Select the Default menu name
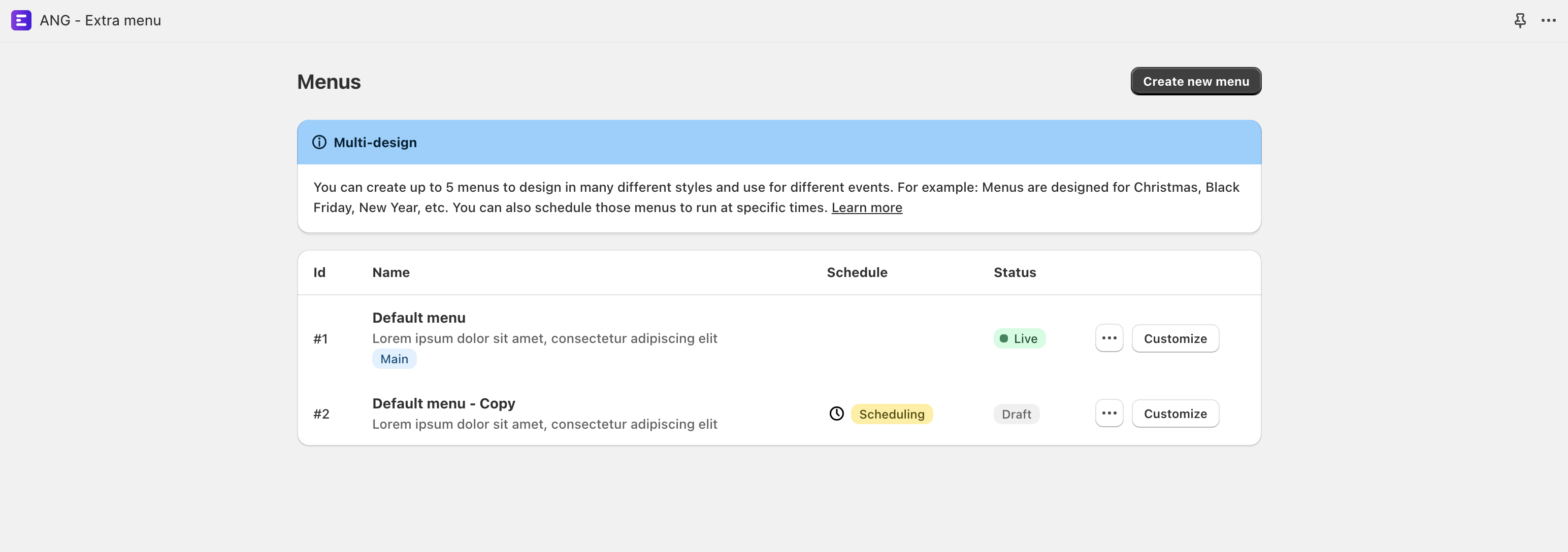The height and width of the screenshot is (552, 1568). click(x=419, y=318)
